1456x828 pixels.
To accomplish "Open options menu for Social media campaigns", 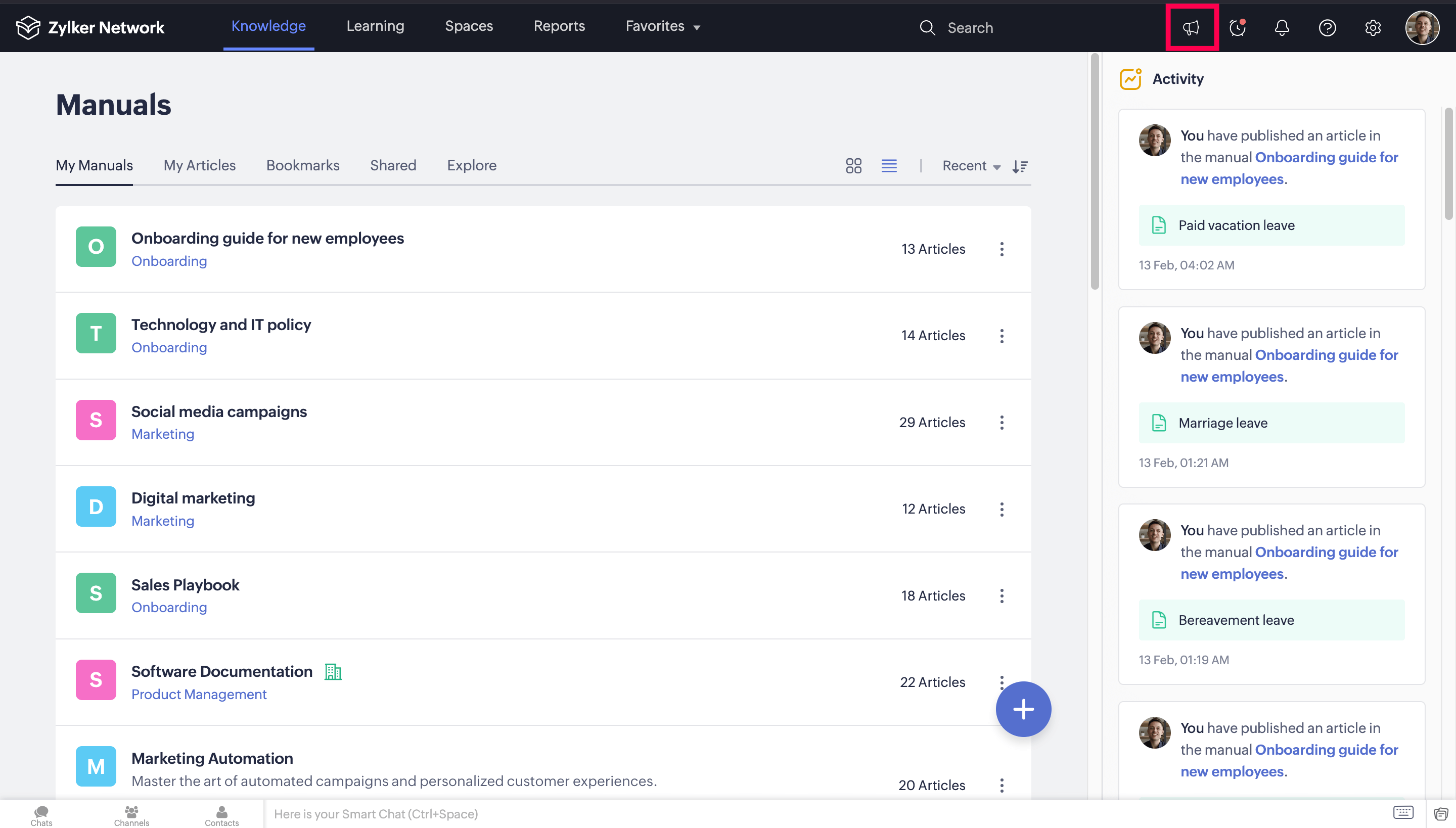I will [1002, 422].
